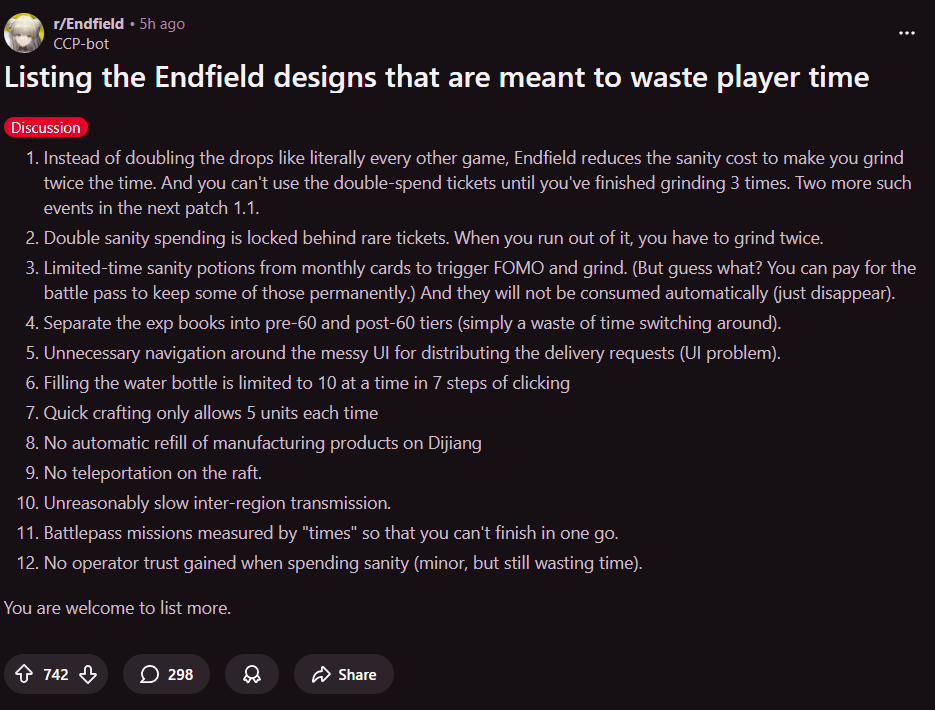This screenshot has width=935, height=710.
Task: Give an award to this post
Action: (252, 674)
